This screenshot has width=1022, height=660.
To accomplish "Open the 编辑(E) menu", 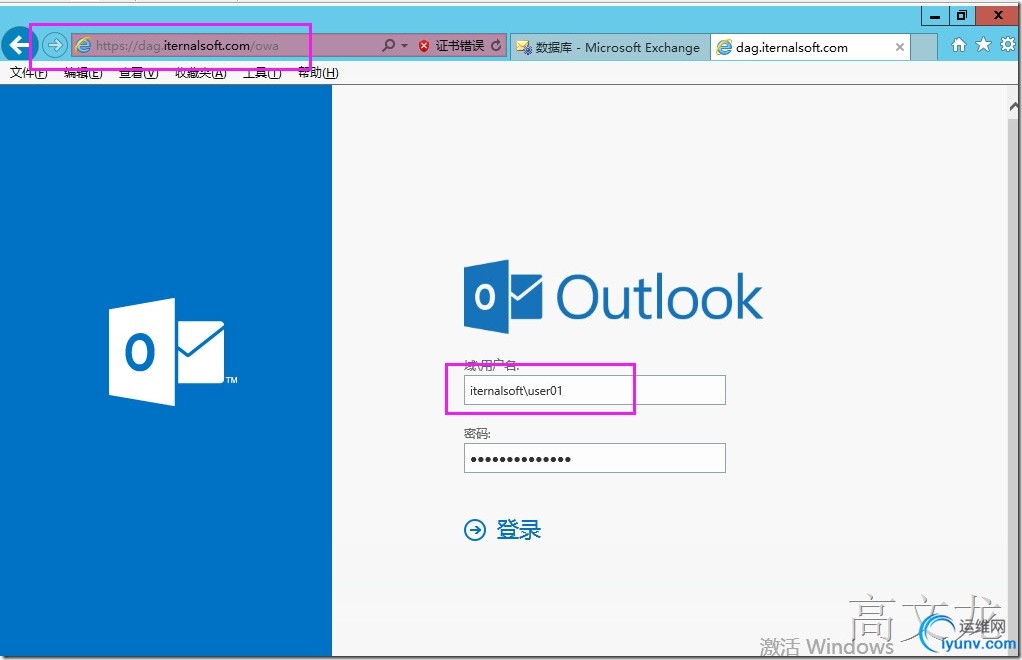I will click(83, 73).
